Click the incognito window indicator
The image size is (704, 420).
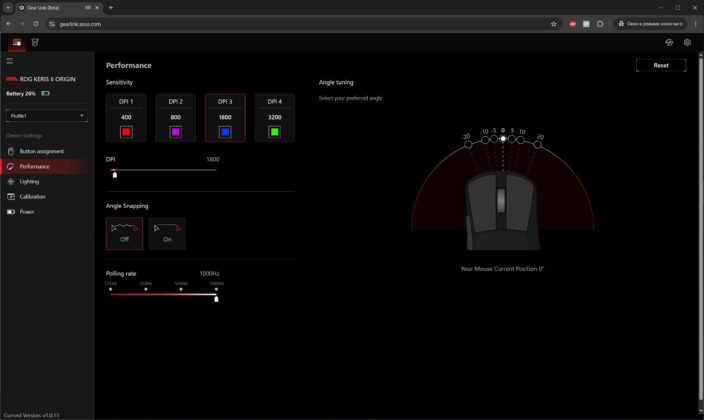[x=650, y=24]
